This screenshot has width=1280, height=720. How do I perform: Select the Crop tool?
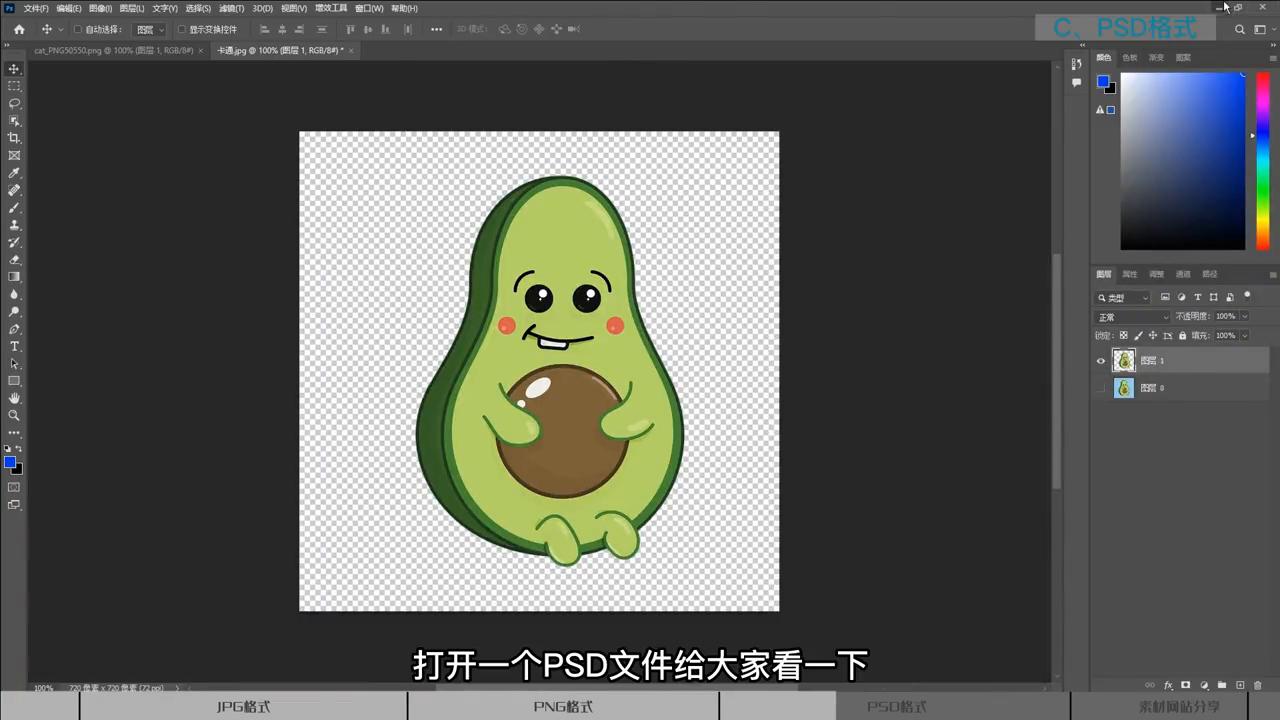click(14, 138)
